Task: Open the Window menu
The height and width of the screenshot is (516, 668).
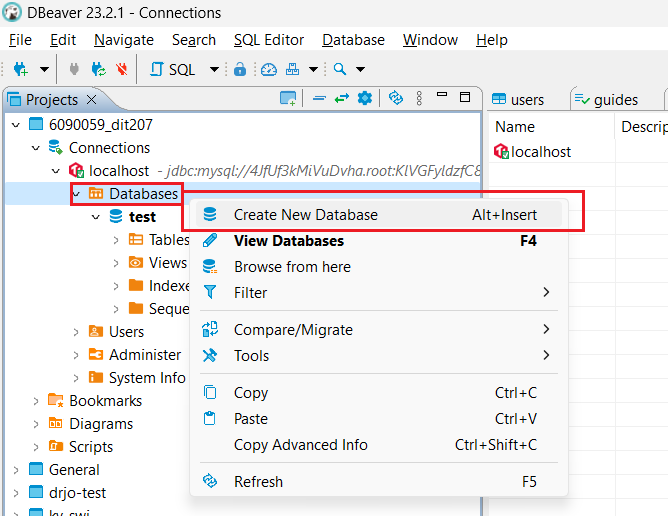Action: click(430, 40)
